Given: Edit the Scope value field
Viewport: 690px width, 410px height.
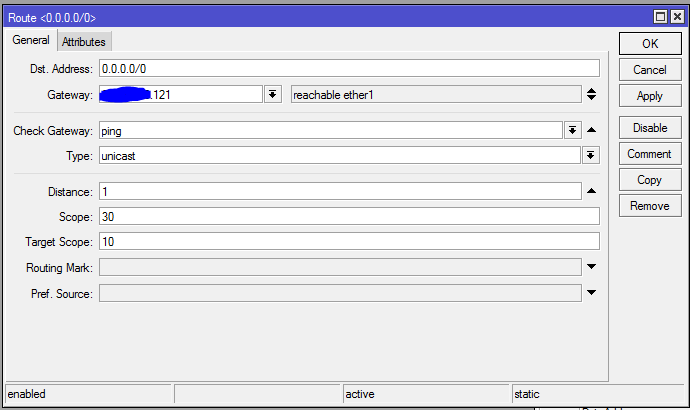Looking at the screenshot, I should click(x=349, y=216).
